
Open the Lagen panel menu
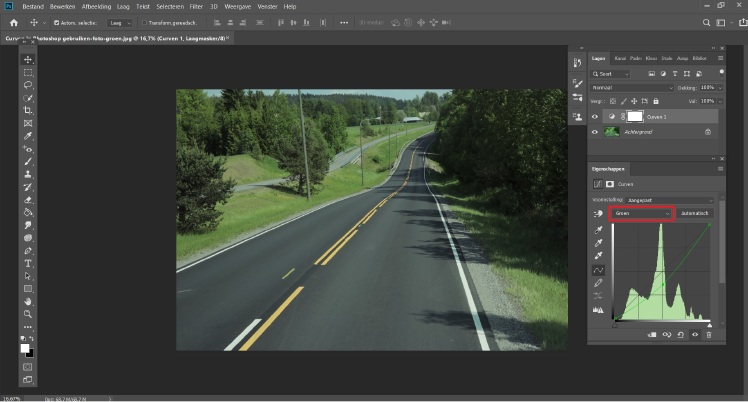(720, 58)
